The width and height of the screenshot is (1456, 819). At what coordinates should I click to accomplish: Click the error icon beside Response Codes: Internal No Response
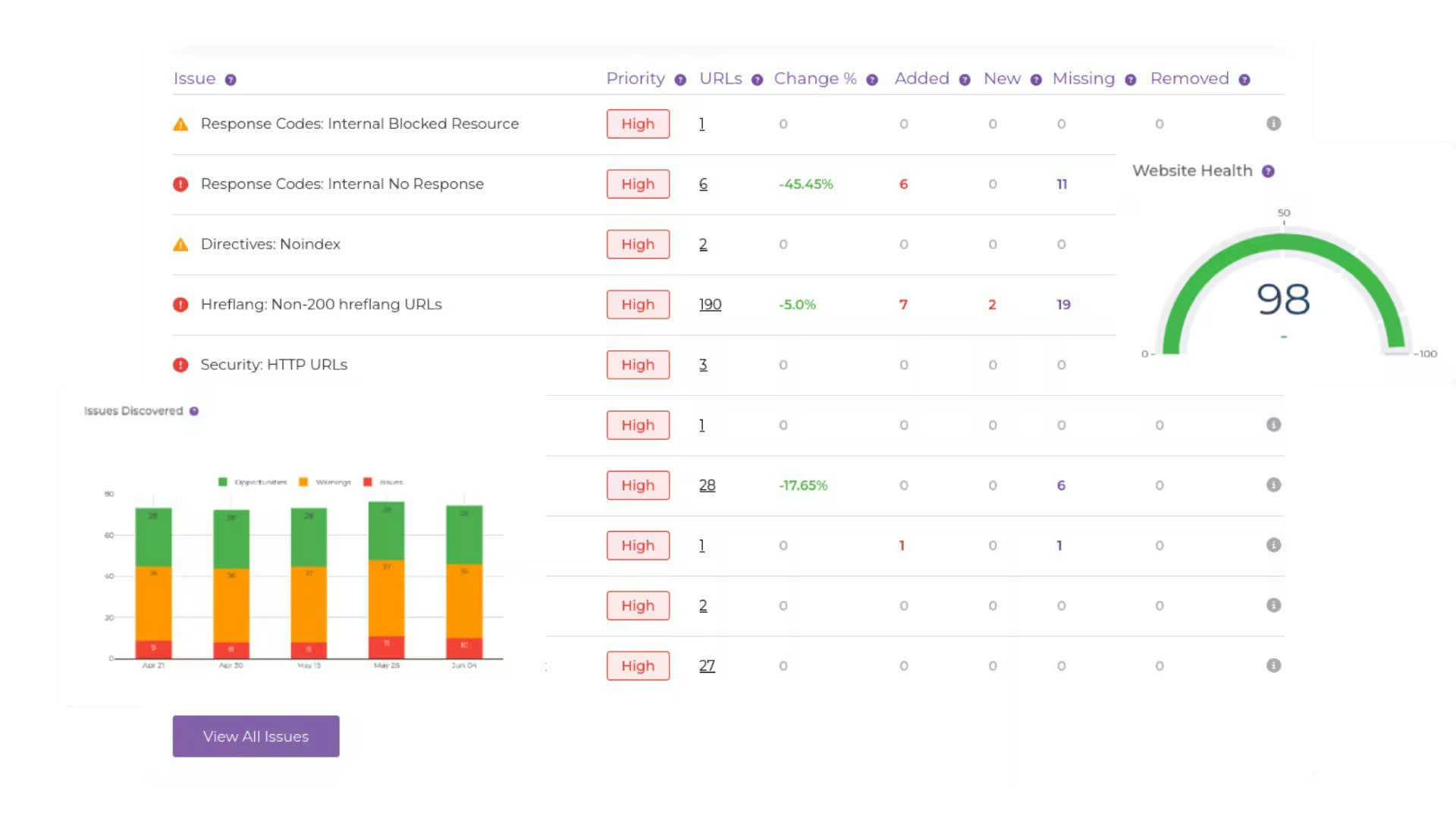(x=180, y=184)
